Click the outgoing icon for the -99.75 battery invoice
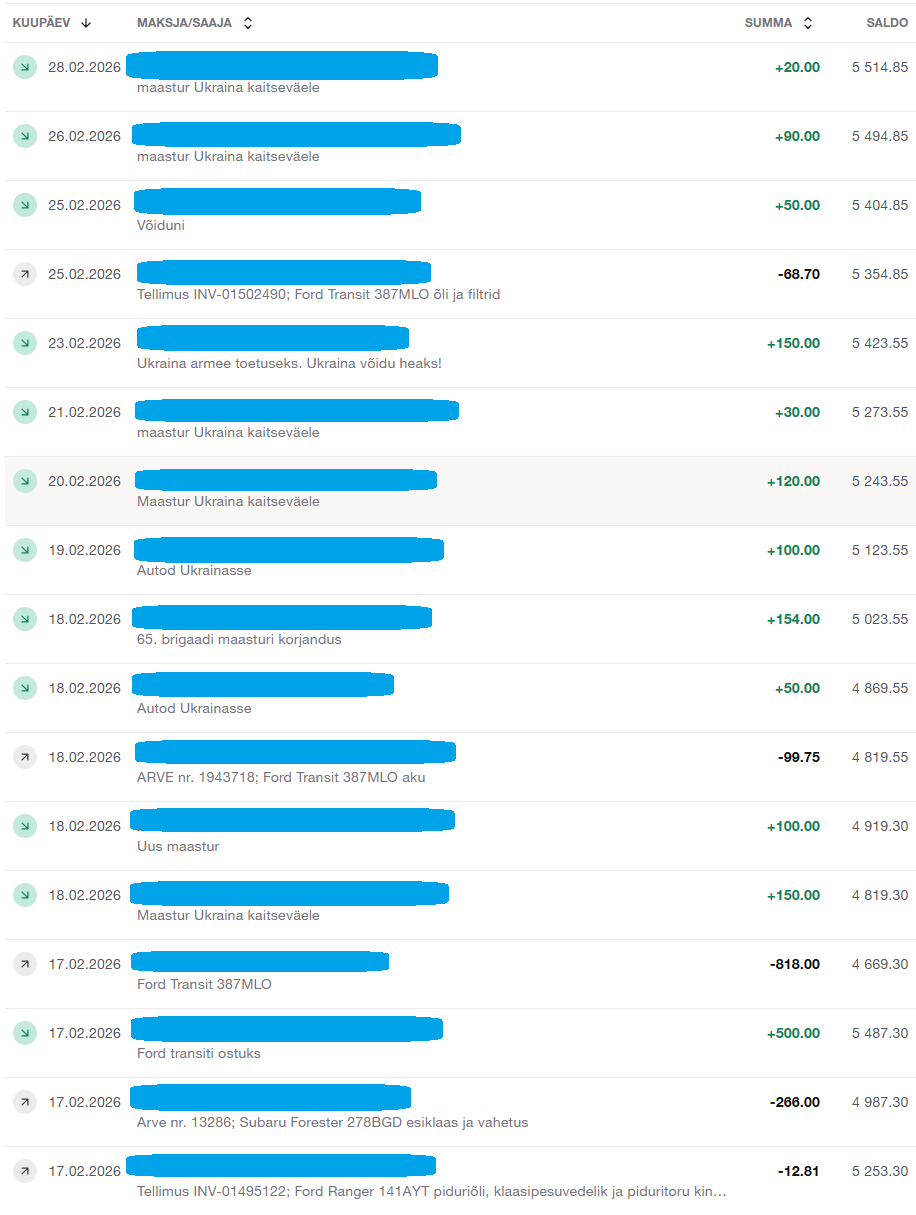The height and width of the screenshot is (1215, 916). coord(24,757)
